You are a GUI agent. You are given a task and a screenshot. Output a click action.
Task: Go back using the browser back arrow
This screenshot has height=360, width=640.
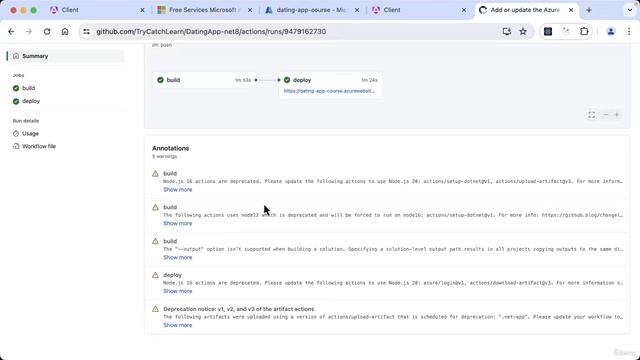[x=11, y=31]
